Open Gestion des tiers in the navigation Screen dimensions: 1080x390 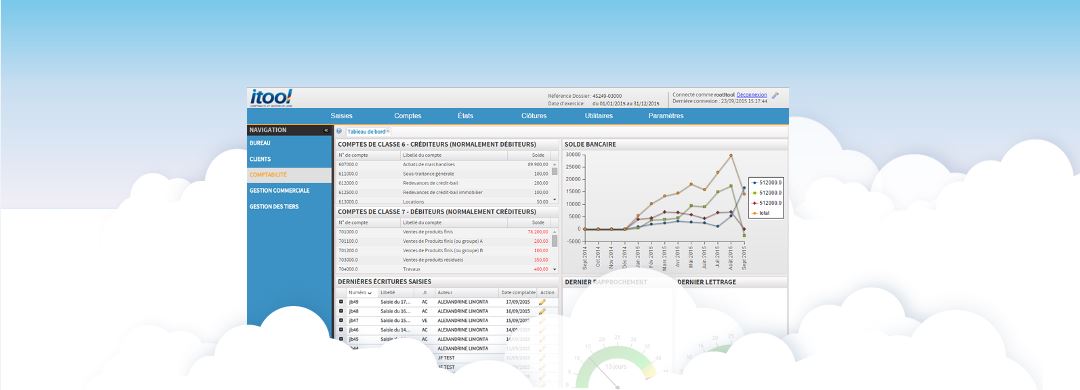point(289,206)
